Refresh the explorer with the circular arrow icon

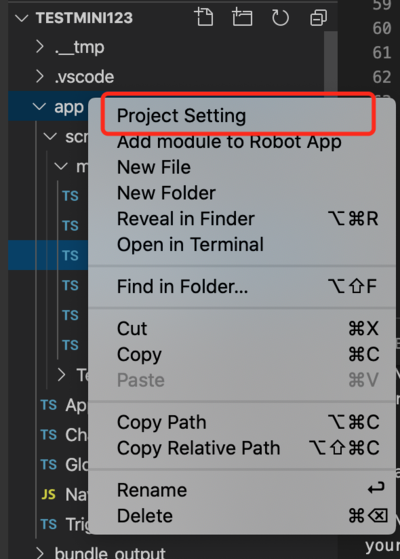(x=281, y=17)
